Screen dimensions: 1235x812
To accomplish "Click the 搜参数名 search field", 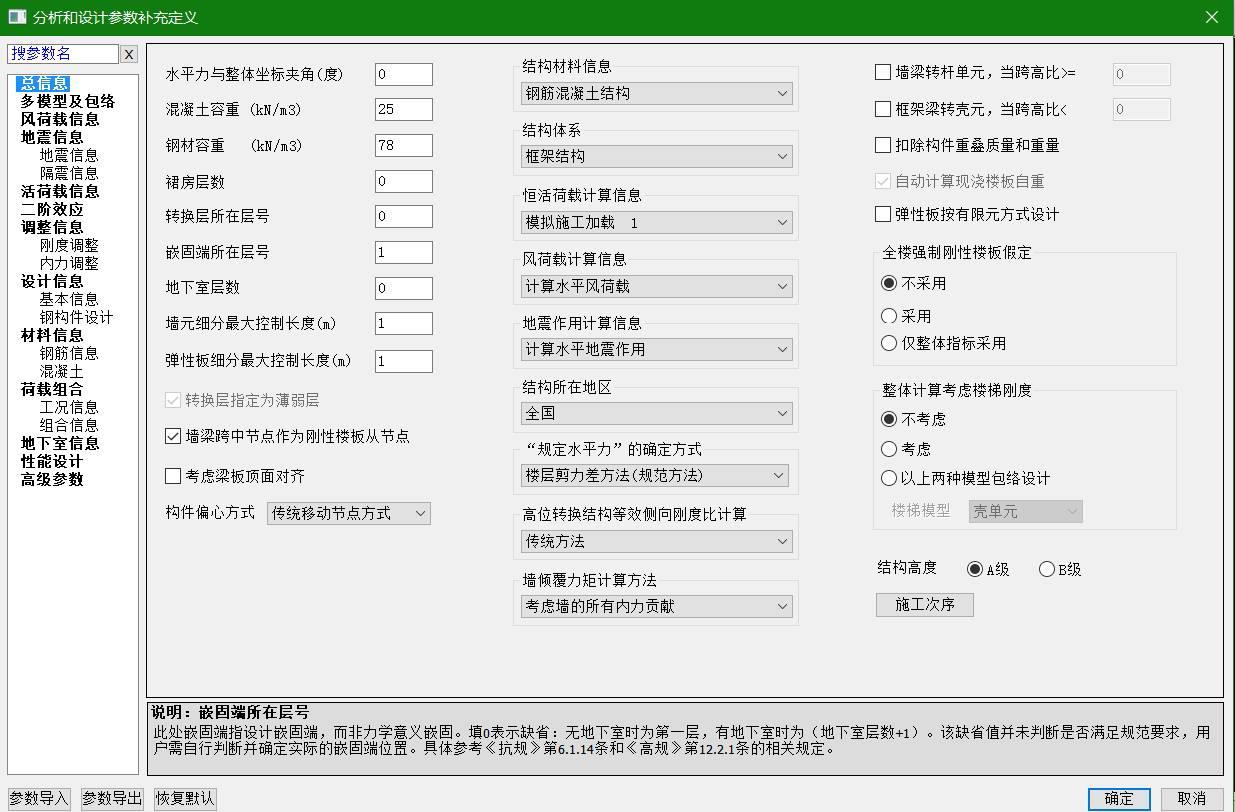I will (63, 54).
